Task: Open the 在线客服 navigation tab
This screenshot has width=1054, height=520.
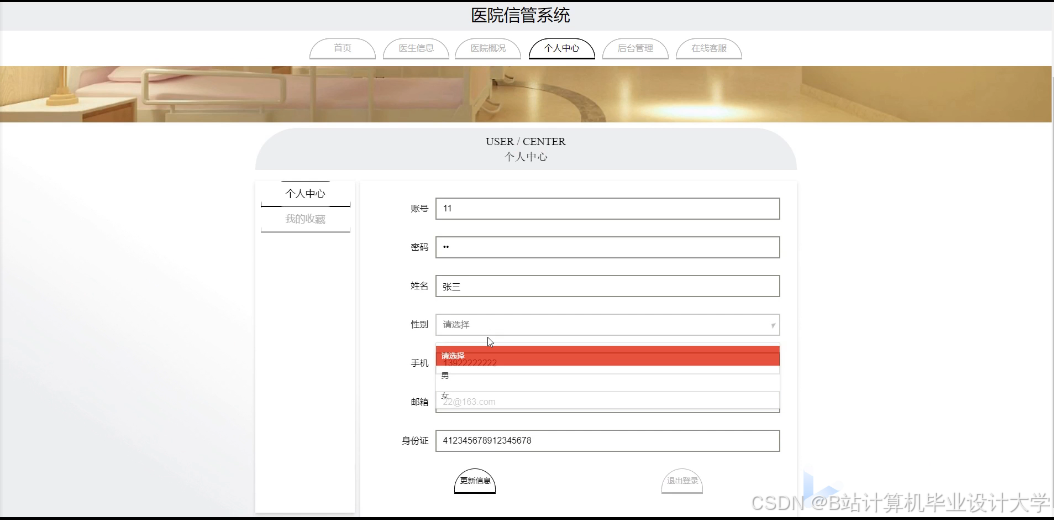Action: point(708,48)
